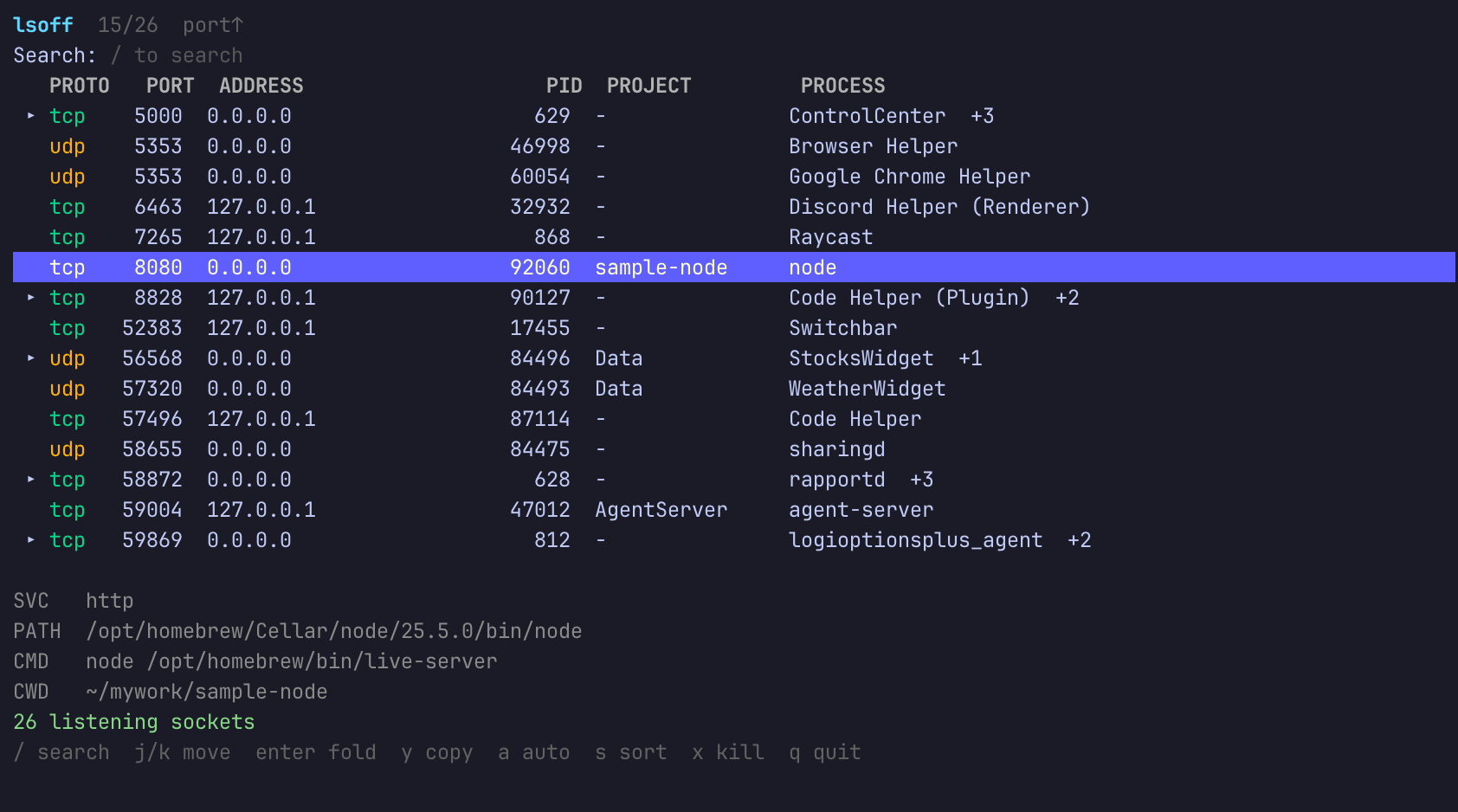The width and height of the screenshot is (1458, 812).
Task: Select the Discord Helper (Renderer) row
Action: pos(733,207)
